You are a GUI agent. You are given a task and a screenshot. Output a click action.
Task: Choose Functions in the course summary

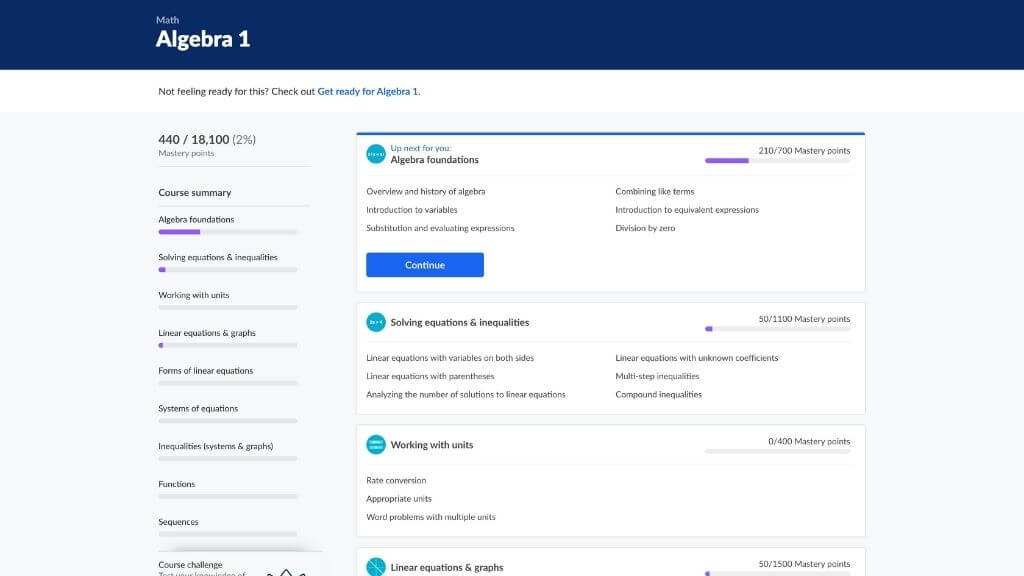(x=177, y=484)
